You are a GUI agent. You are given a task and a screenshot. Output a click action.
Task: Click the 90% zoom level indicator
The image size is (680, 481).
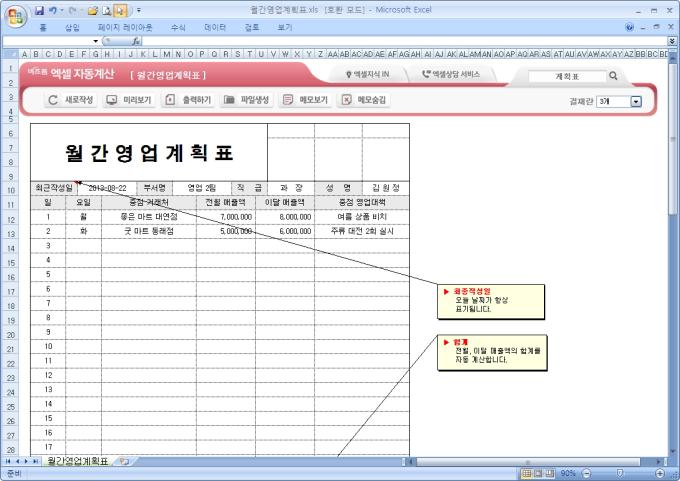click(x=568, y=473)
